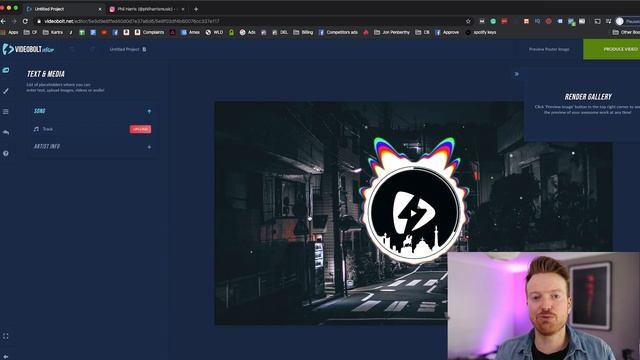
Task: Click Preview Poster Image link
Action: [x=549, y=49]
